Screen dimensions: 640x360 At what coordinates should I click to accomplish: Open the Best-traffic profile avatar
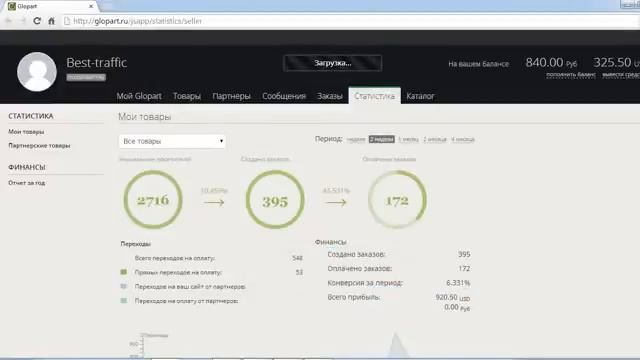click(37, 71)
